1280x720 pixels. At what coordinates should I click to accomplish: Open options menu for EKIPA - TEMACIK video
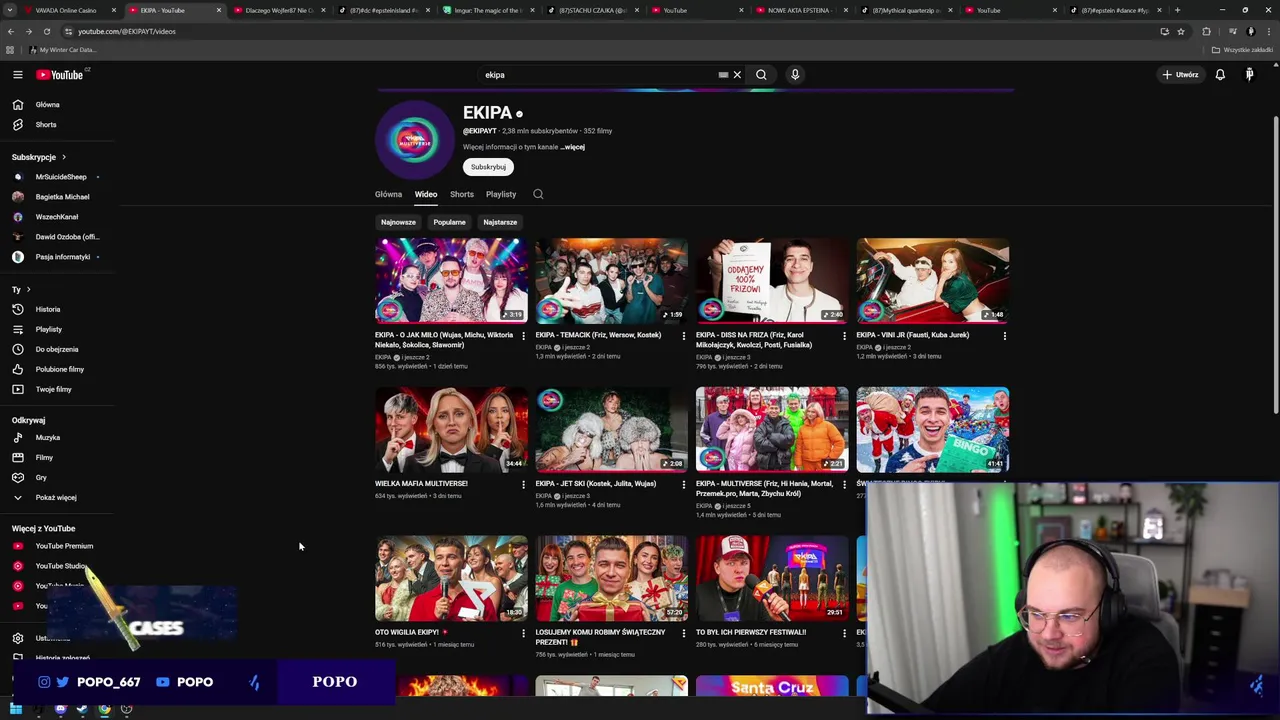(x=684, y=336)
